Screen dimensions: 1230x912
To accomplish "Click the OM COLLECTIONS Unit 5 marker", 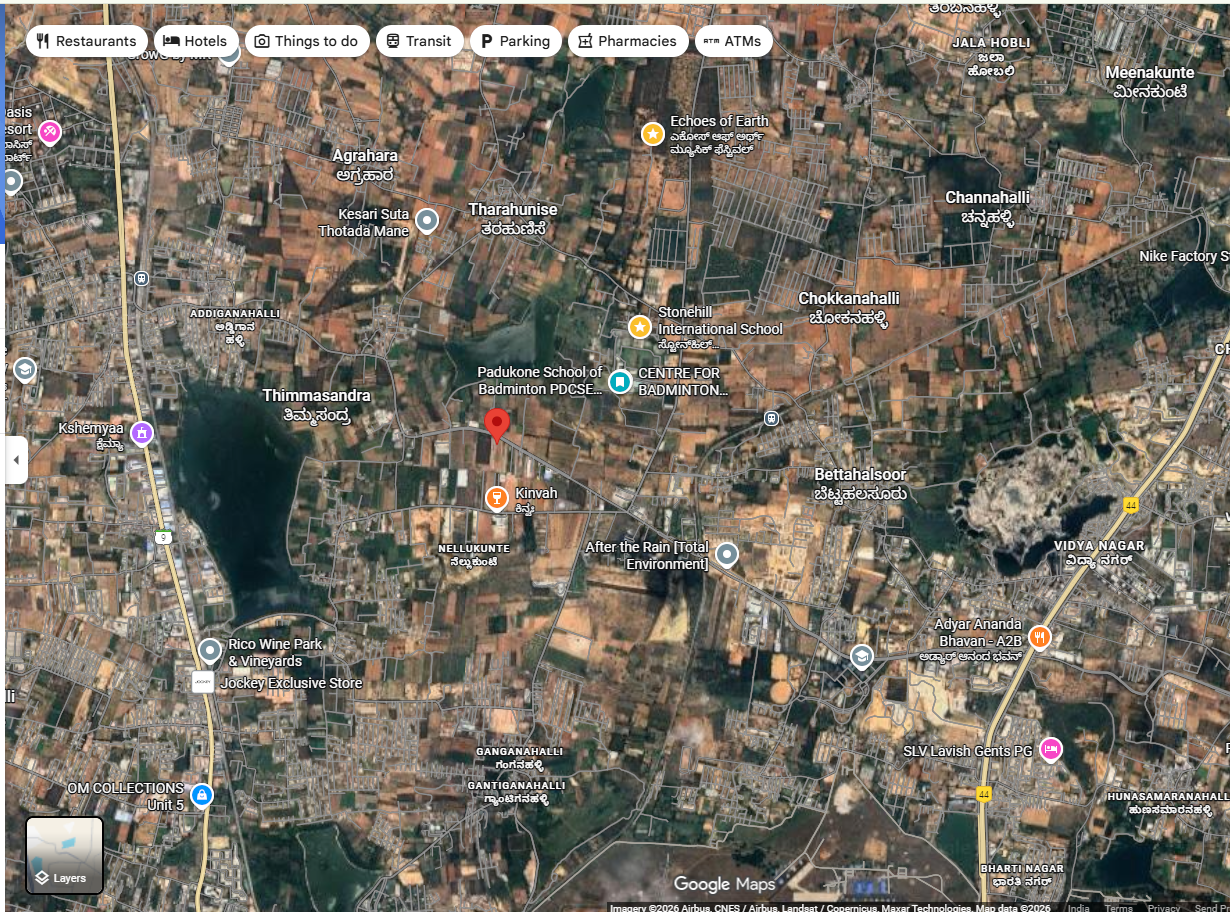I will tap(202, 795).
